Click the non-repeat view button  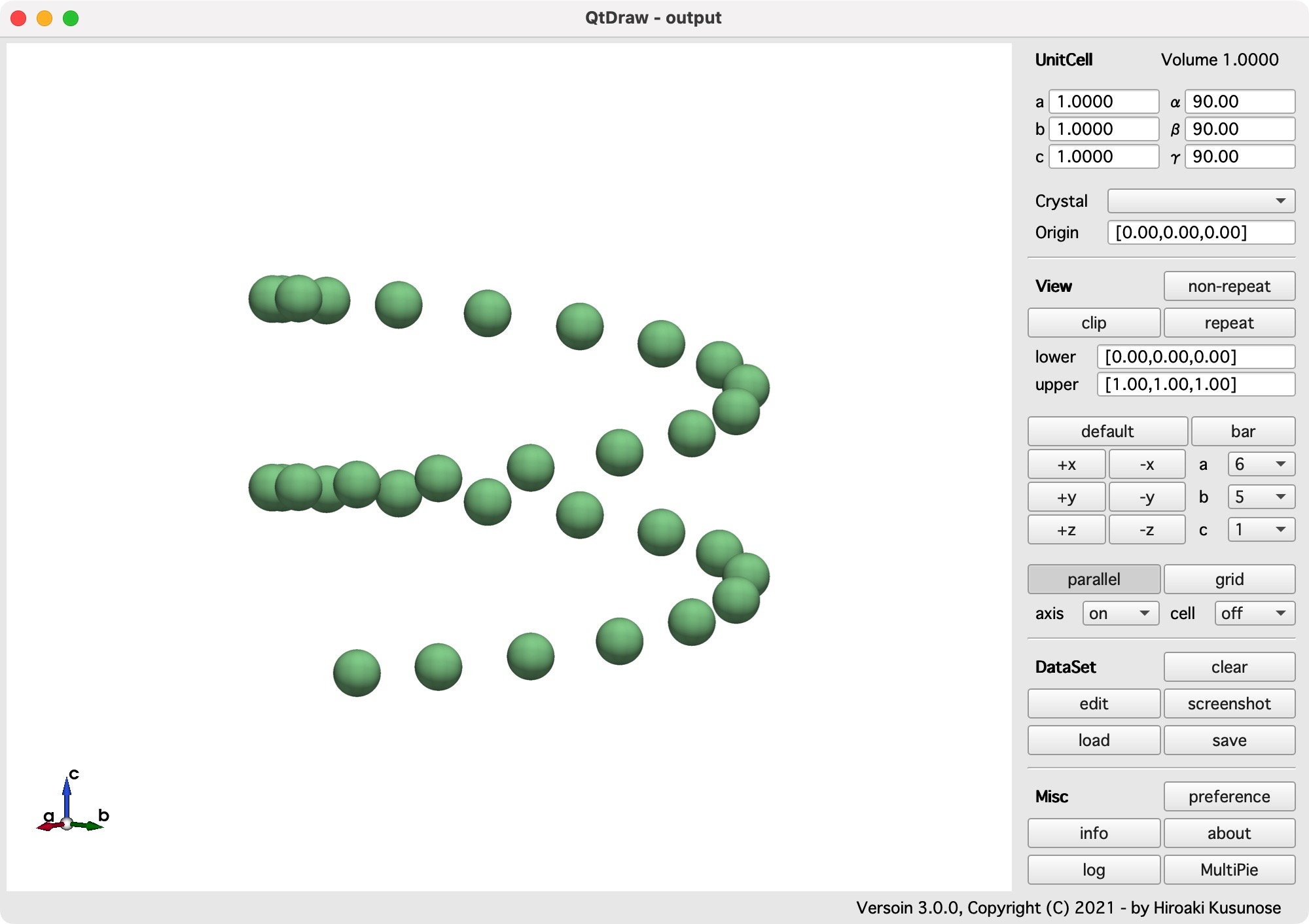click(x=1228, y=286)
